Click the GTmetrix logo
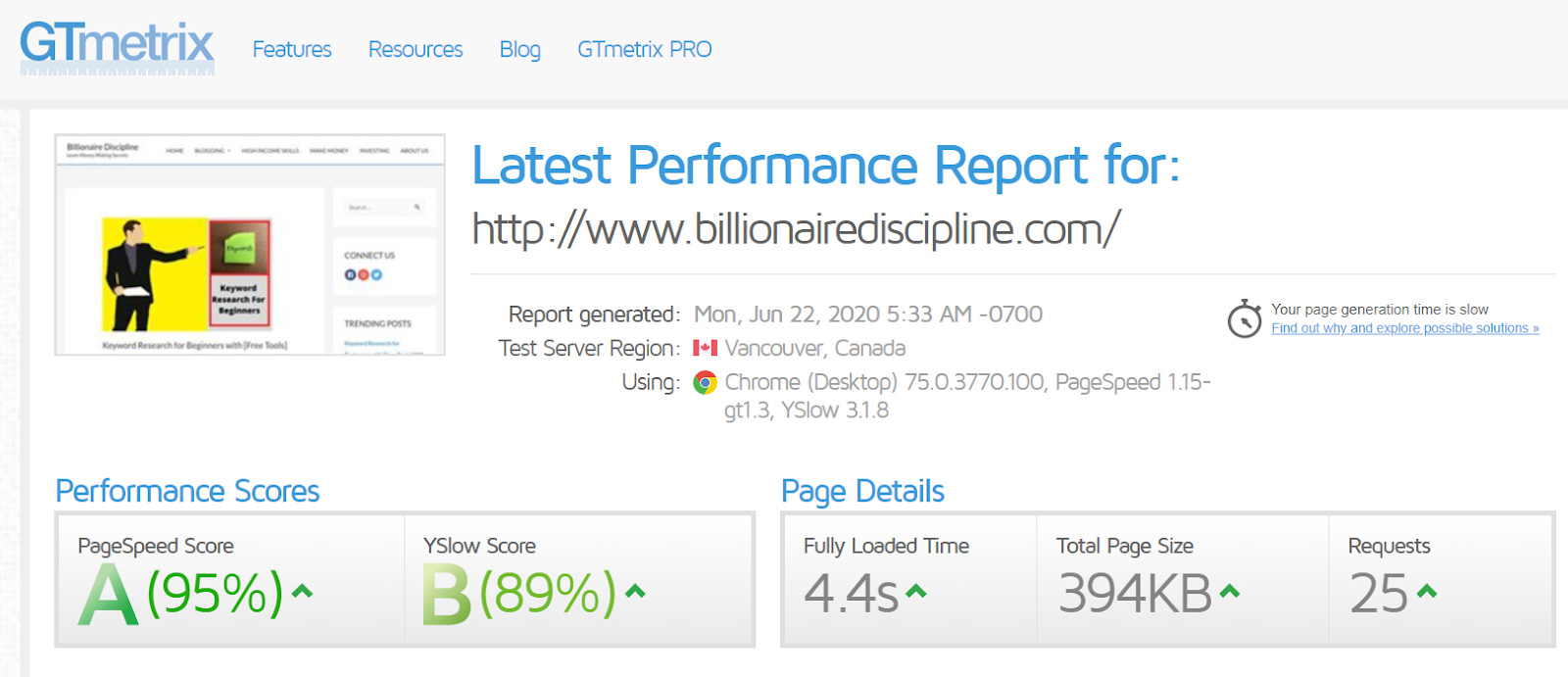Viewport: 1568px width, 677px height. click(x=117, y=47)
